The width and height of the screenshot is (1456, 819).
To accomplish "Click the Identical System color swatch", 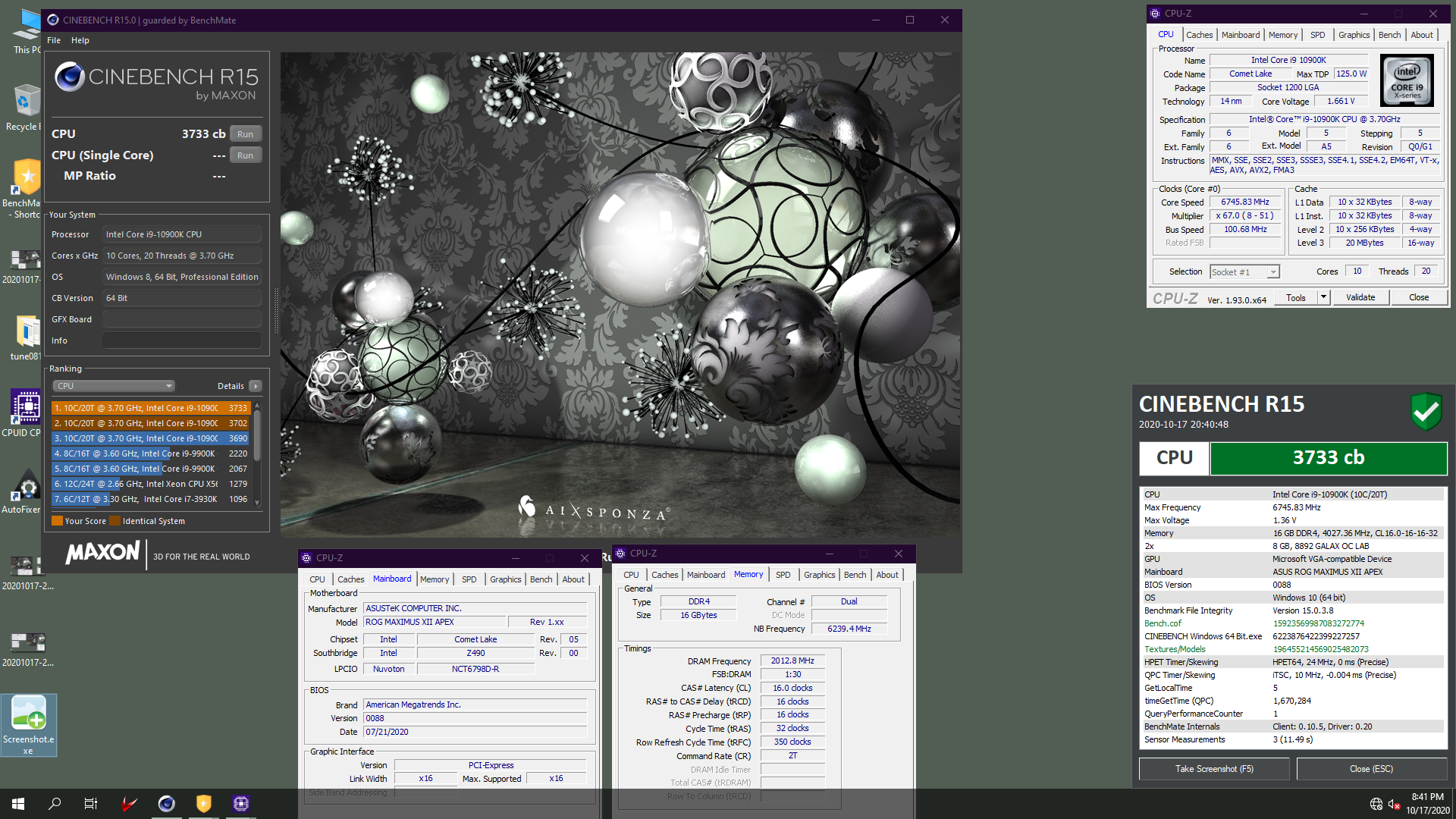I will pyautogui.click(x=115, y=521).
